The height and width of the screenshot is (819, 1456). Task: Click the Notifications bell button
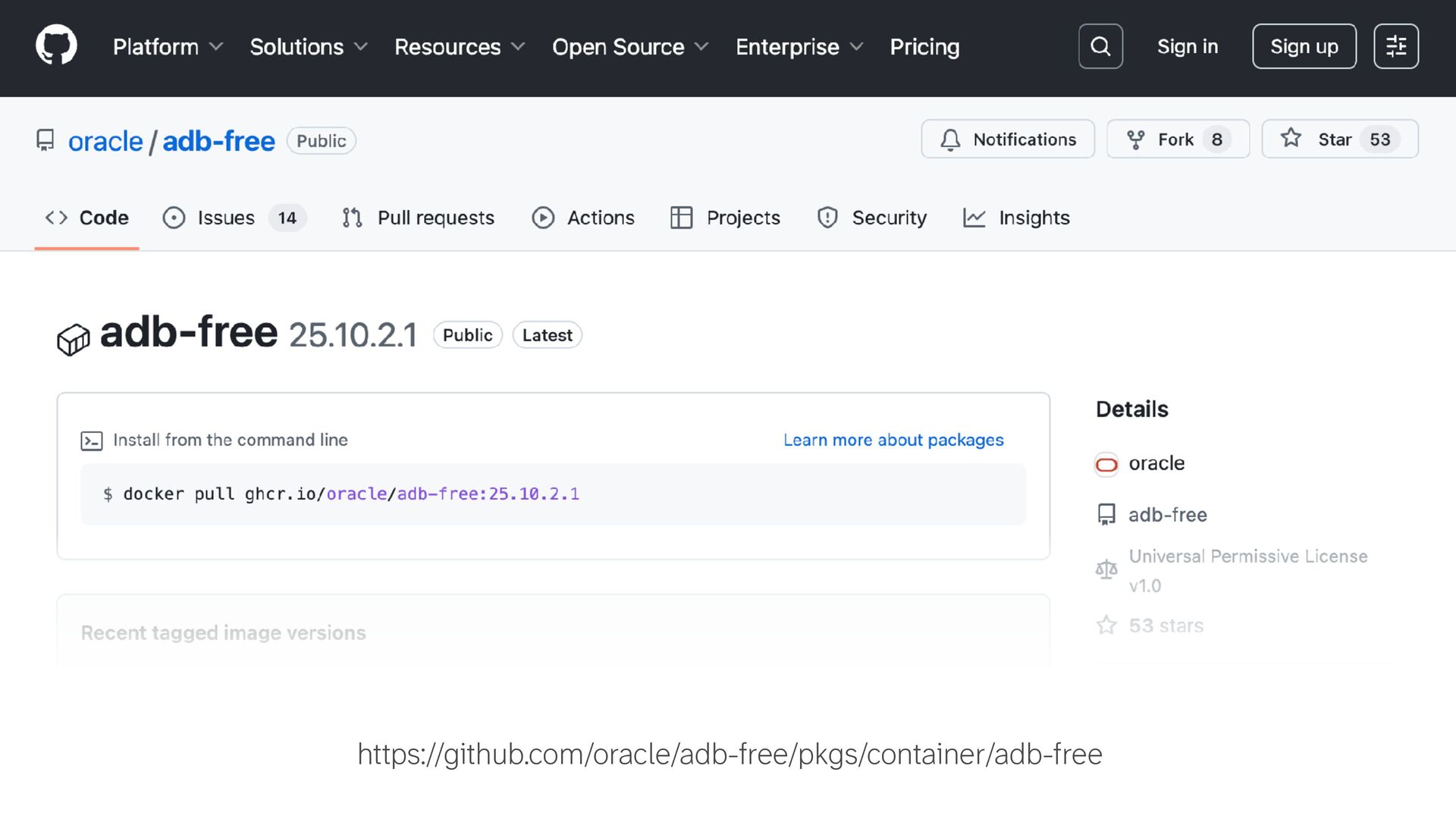pyautogui.click(x=1007, y=140)
